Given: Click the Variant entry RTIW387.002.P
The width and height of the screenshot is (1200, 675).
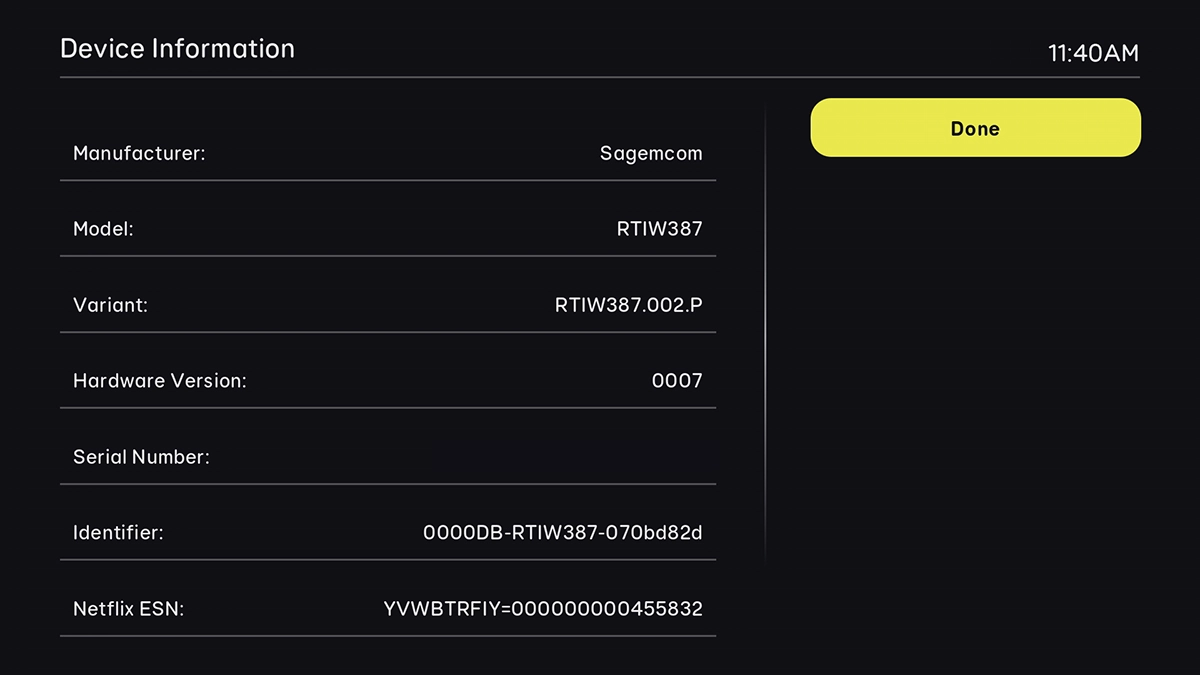Looking at the screenshot, I should coord(627,304).
